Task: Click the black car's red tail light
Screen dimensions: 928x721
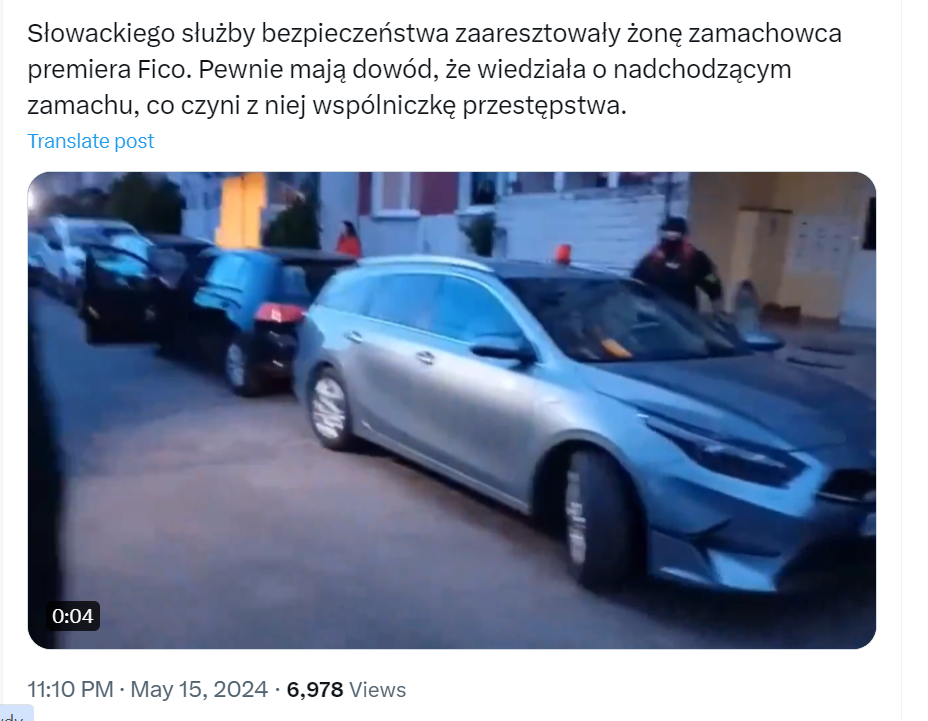Action: point(277,312)
